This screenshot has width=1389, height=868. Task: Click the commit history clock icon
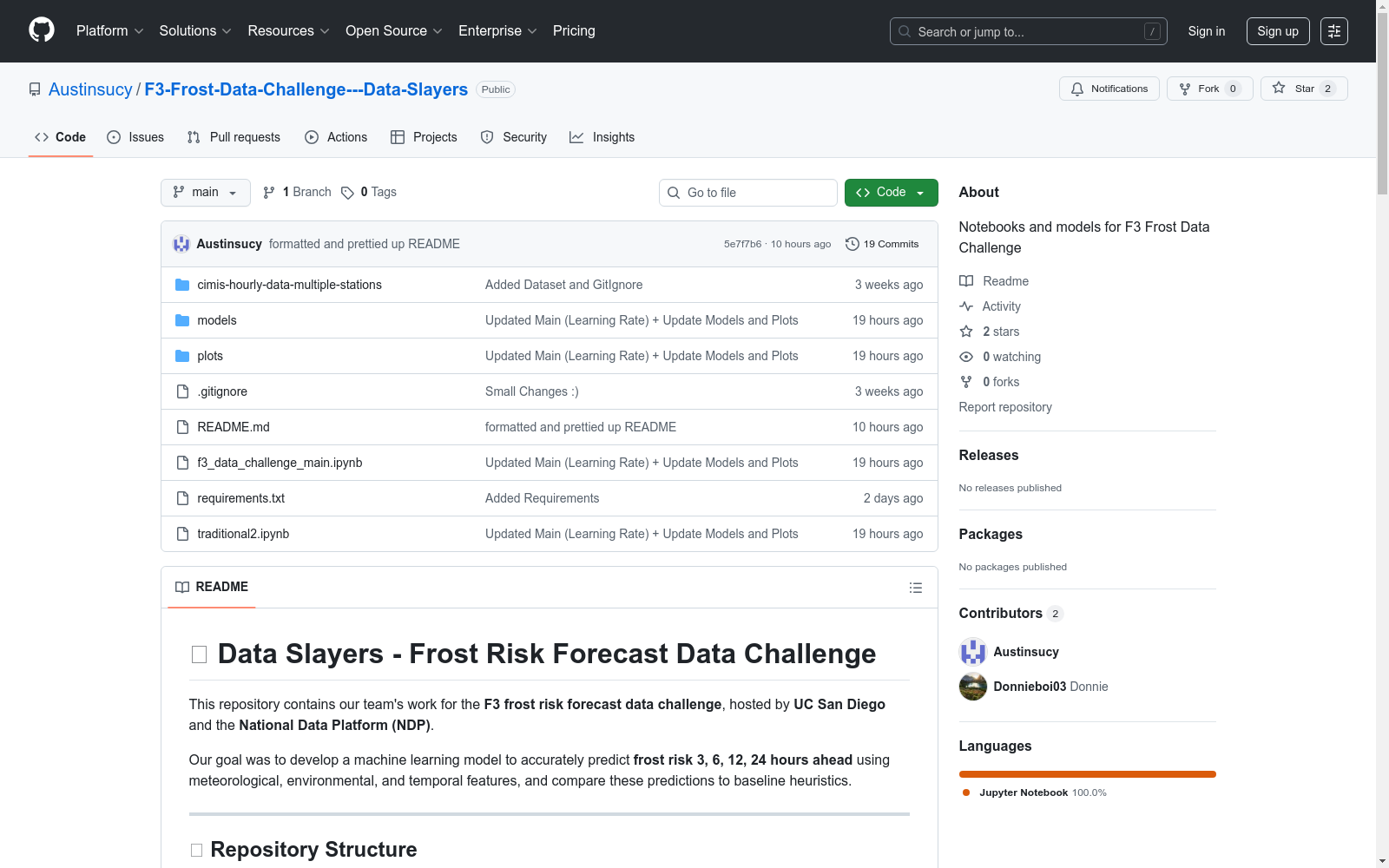(852, 244)
